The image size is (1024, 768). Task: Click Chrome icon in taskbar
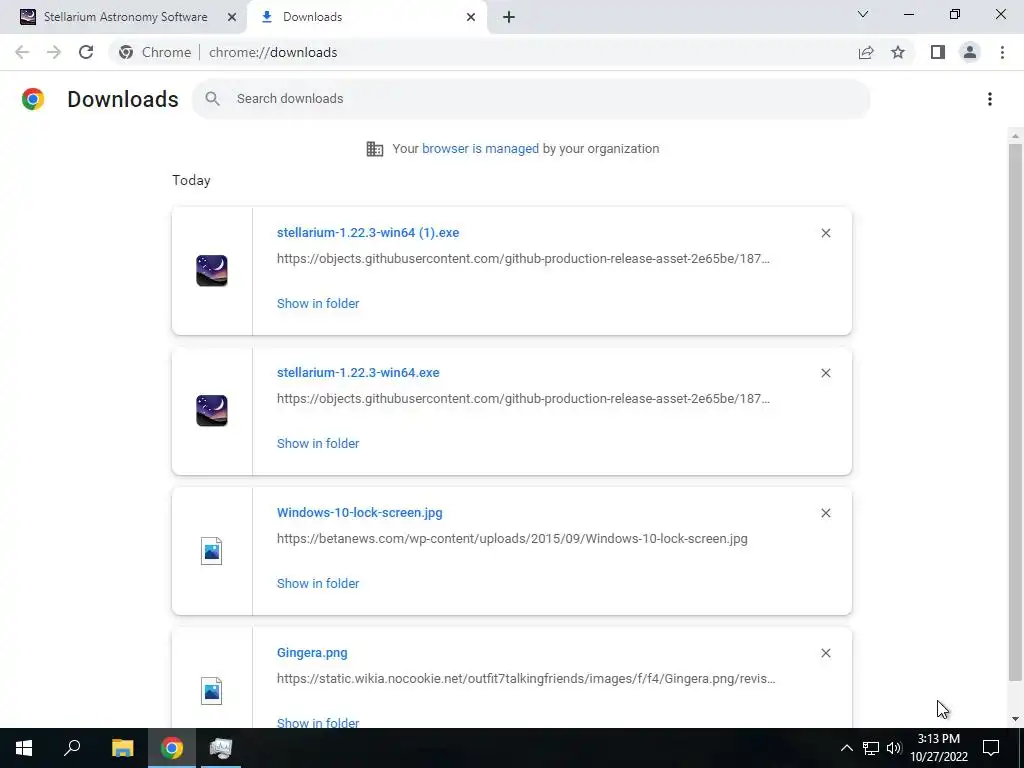pyautogui.click(x=172, y=748)
